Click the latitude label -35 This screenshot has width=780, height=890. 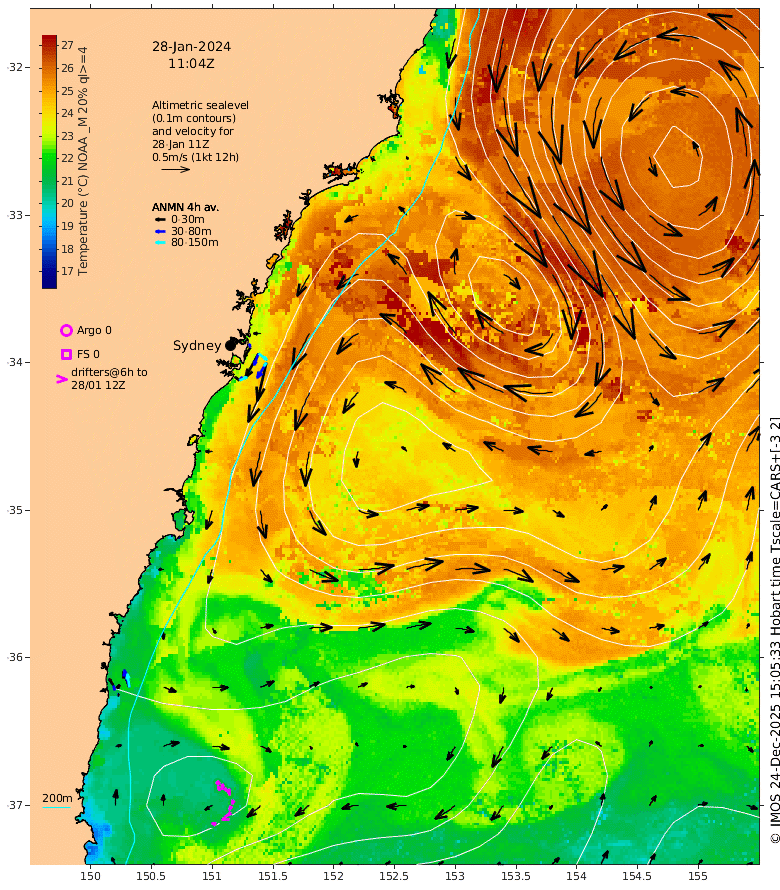click(x=15, y=510)
